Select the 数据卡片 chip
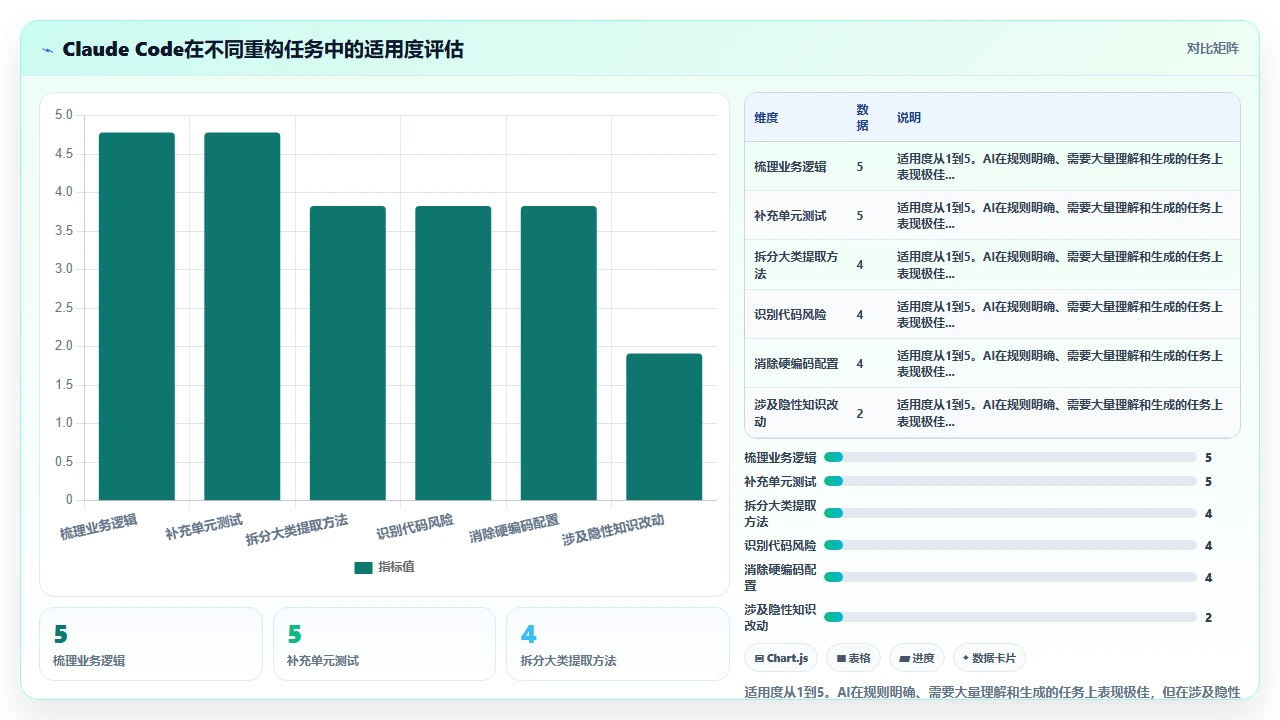 pyautogui.click(x=989, y=658)
